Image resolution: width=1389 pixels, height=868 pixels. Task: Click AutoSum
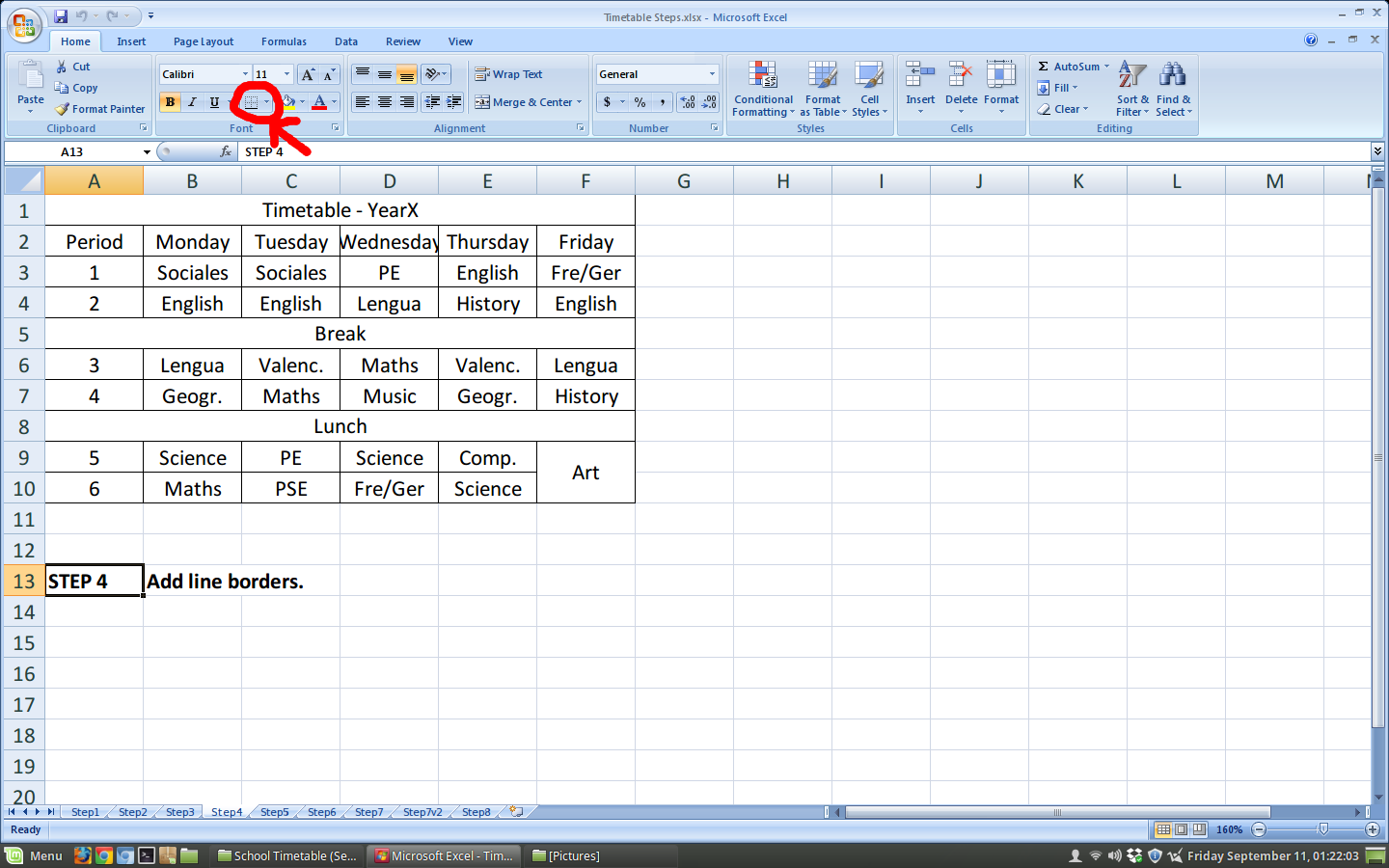(x=1068, y=67)
